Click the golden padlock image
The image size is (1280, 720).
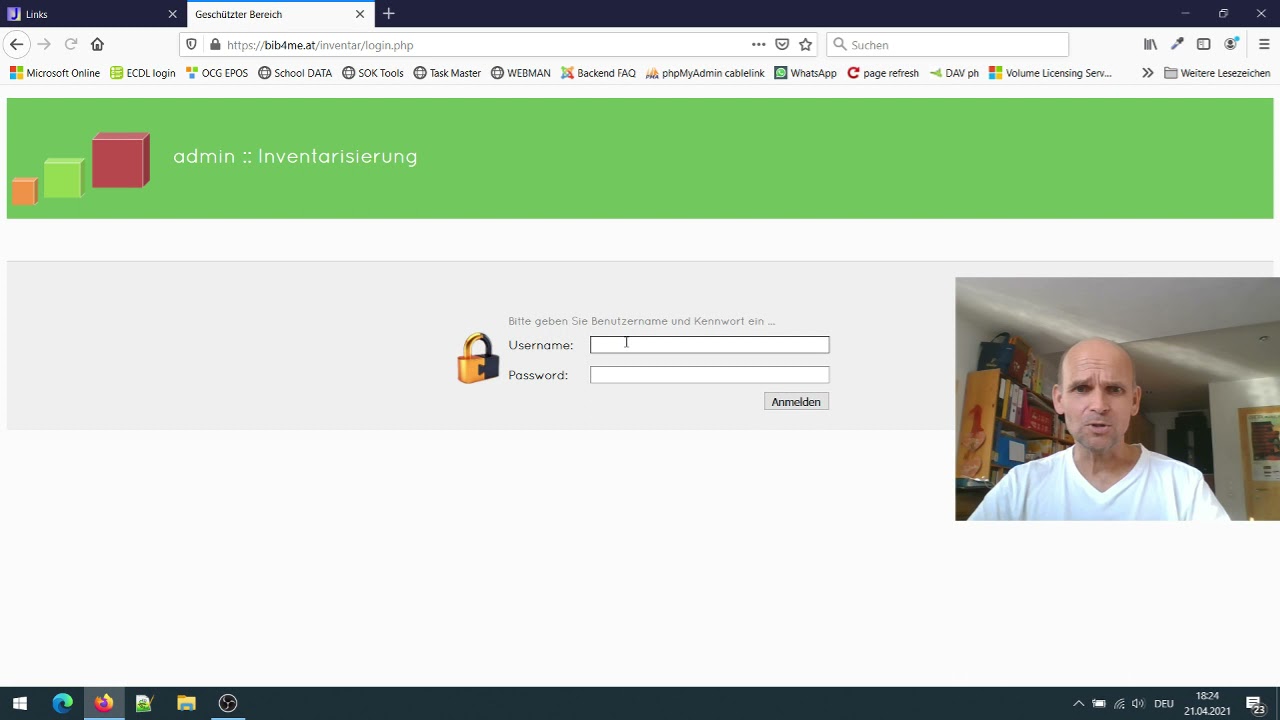tap(478, 358)
